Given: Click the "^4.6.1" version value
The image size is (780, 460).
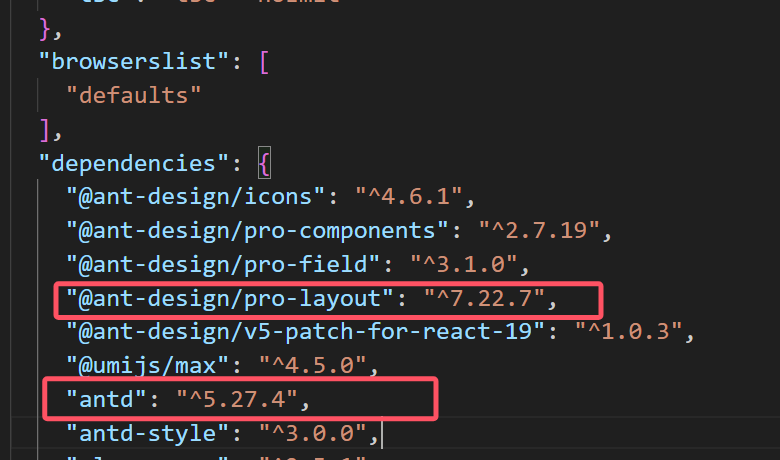Looking at the screenshot, I should [409, 197].
